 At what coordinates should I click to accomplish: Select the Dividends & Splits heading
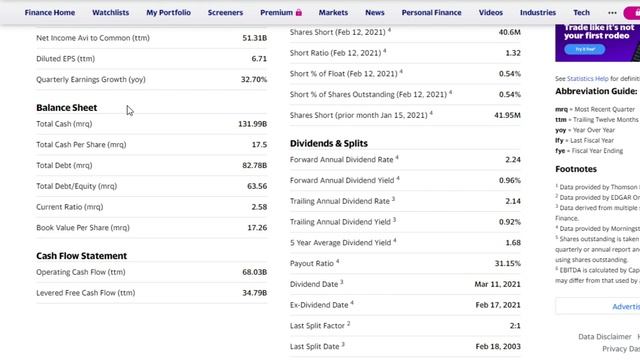click(x=329, y=143)
